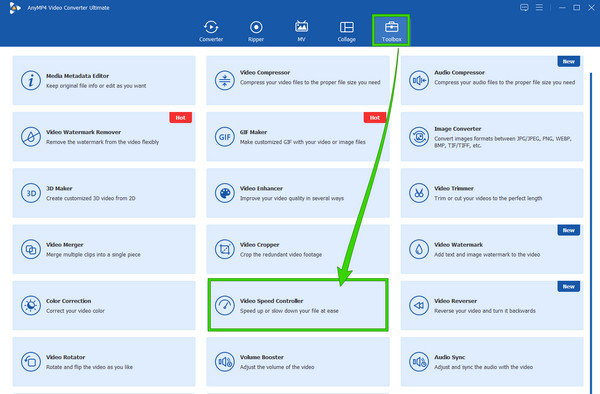Click the Video Watermark droplet icon
Screen dimensions: 600x394
pos(419,249)
